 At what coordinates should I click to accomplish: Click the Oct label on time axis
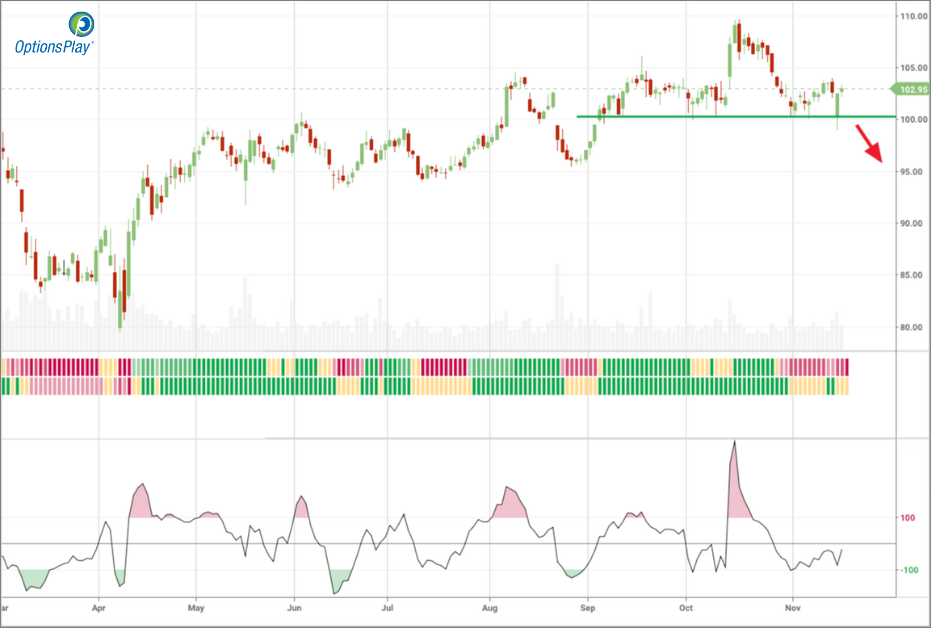click(686, 607)
